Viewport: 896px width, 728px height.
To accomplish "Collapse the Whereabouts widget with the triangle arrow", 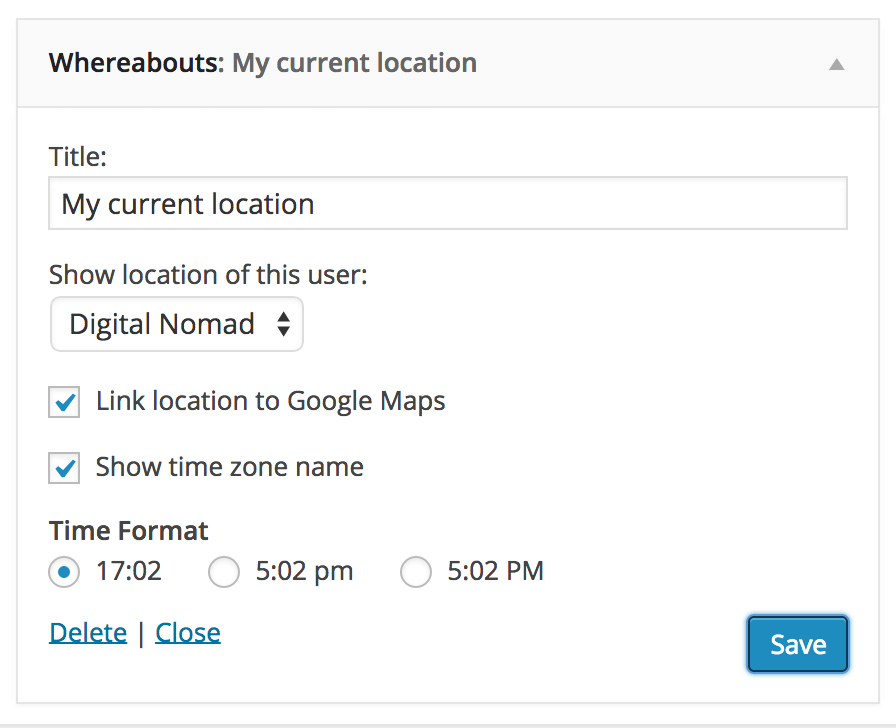I will coord(836,65).
